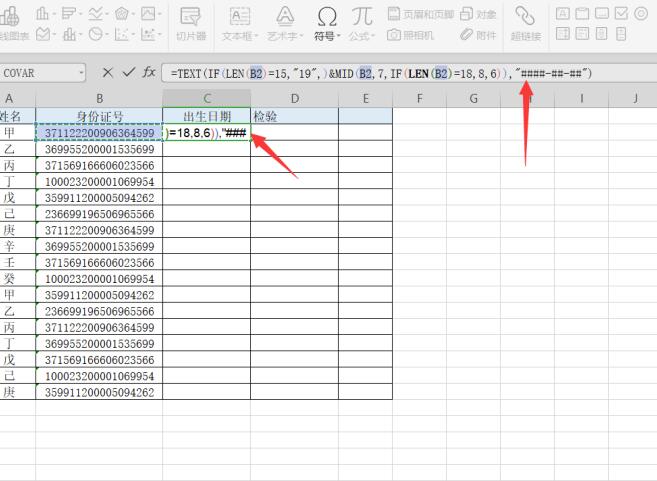
Task: Click the 检验 header cell
Action: point(295,116)
